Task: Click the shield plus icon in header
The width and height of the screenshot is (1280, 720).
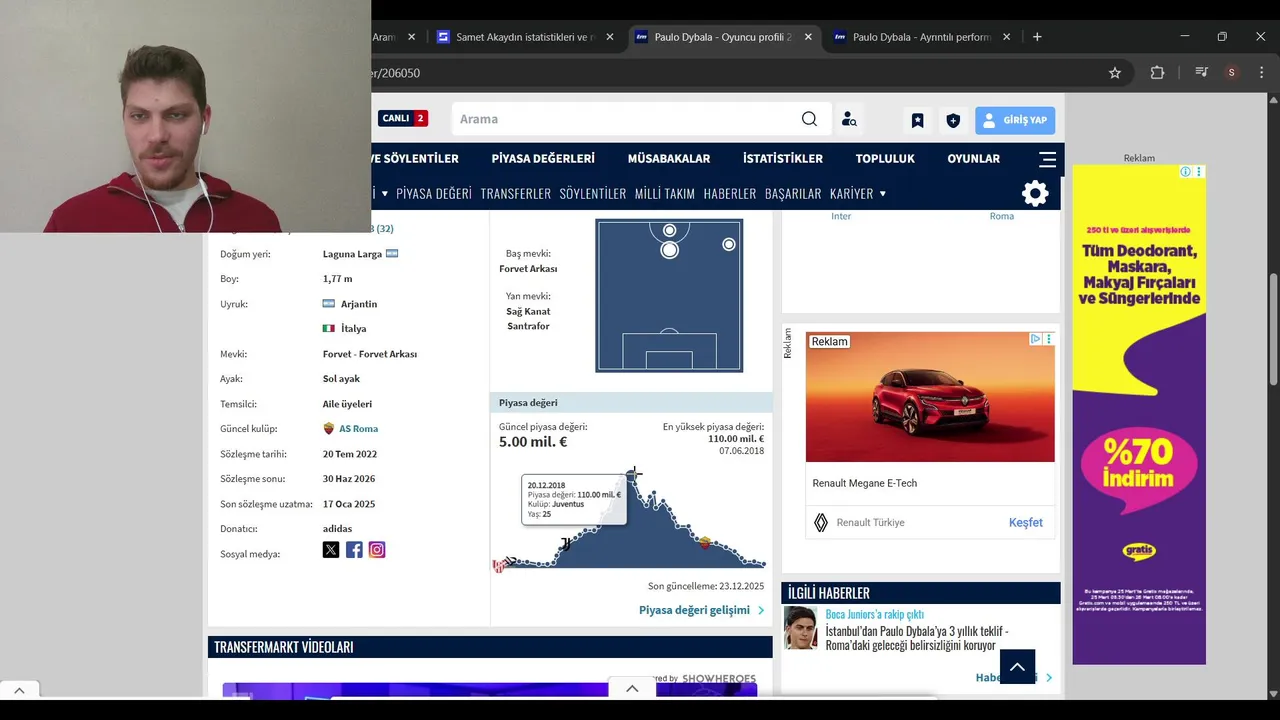Action: tap(953, 120)
